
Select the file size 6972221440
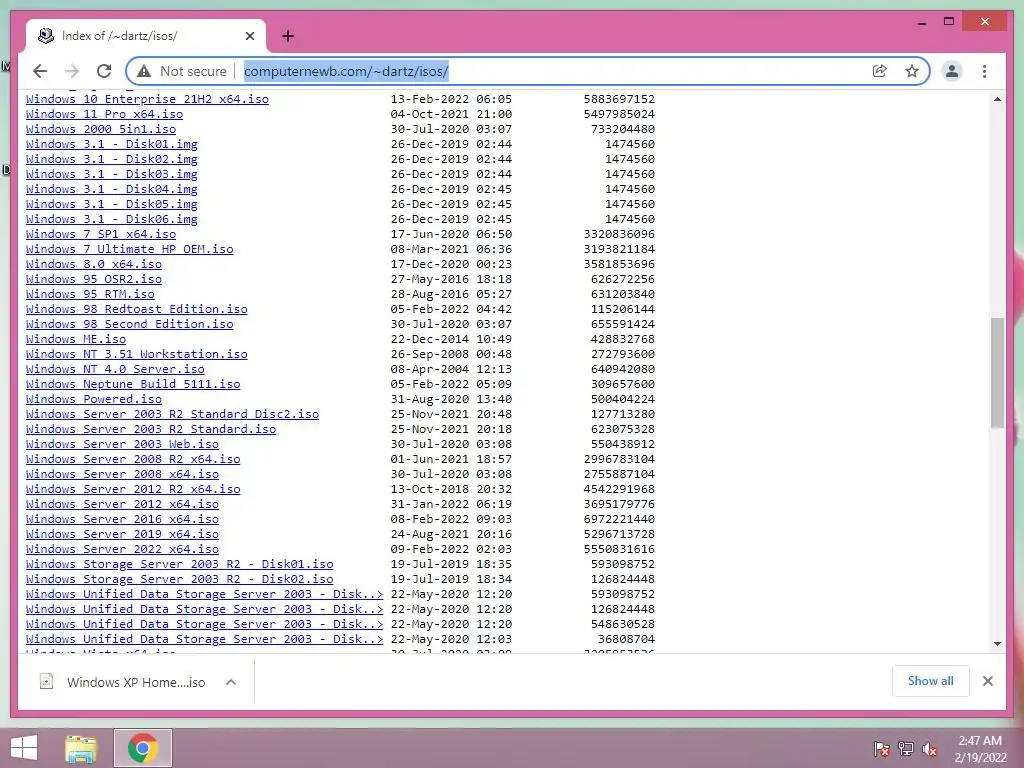tap(619, 520)
